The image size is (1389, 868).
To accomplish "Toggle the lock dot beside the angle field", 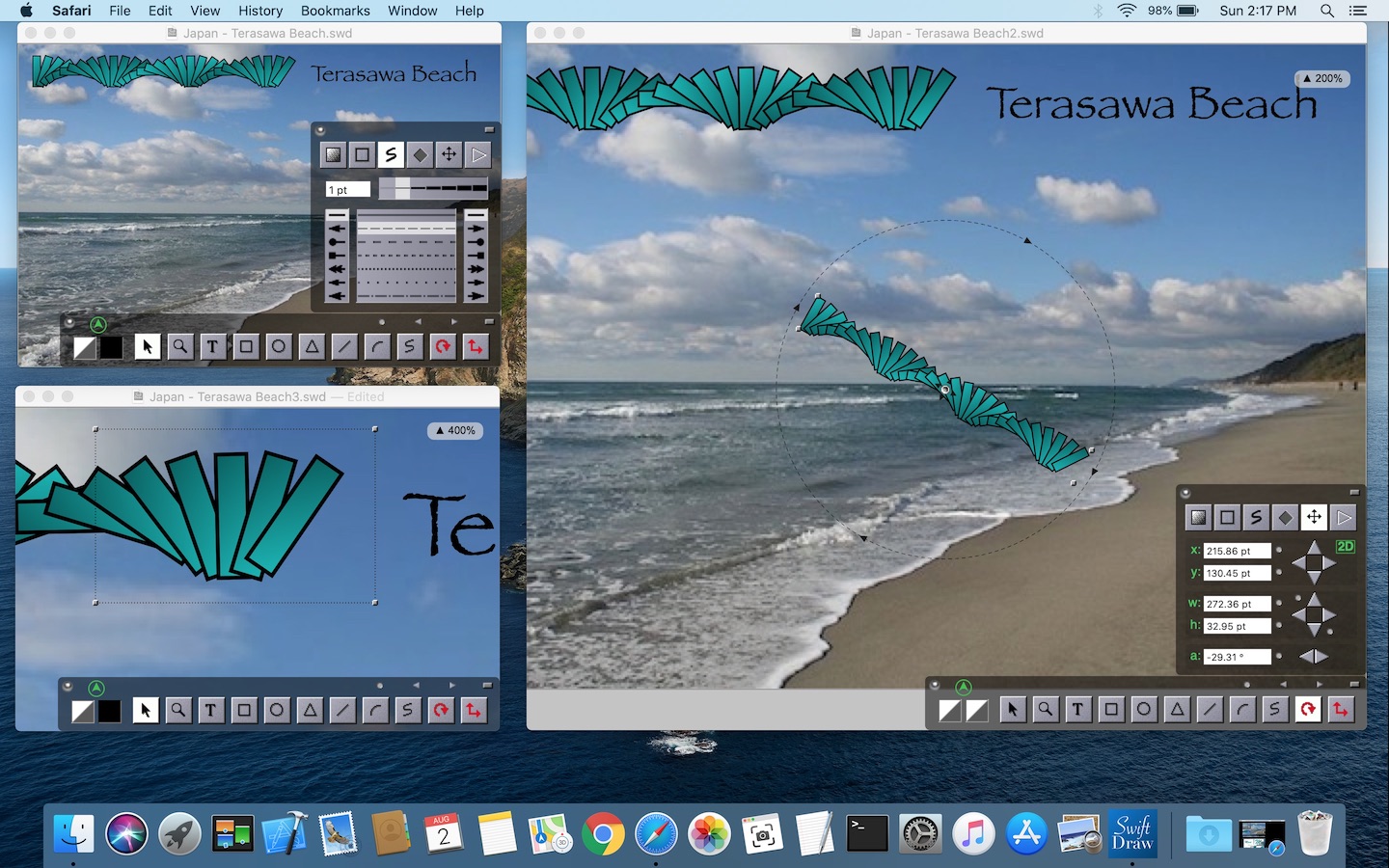I will [1279, 657].
